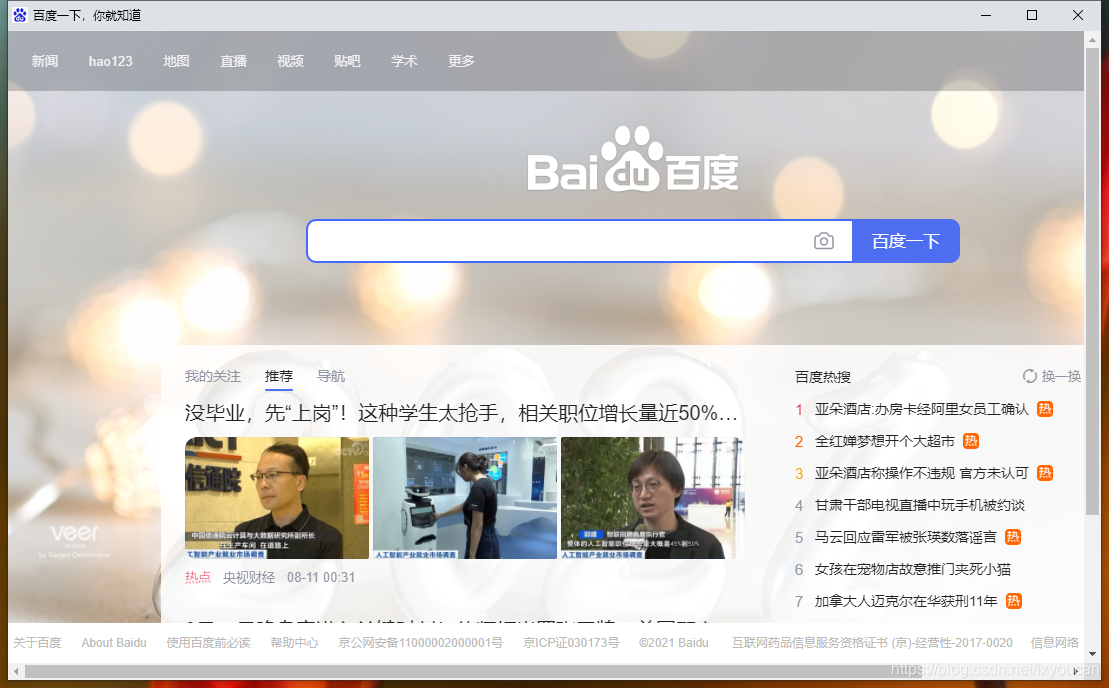1109x688 pixels.
Task: Click 百度热搜 heading
Action: tap(823, 377)
